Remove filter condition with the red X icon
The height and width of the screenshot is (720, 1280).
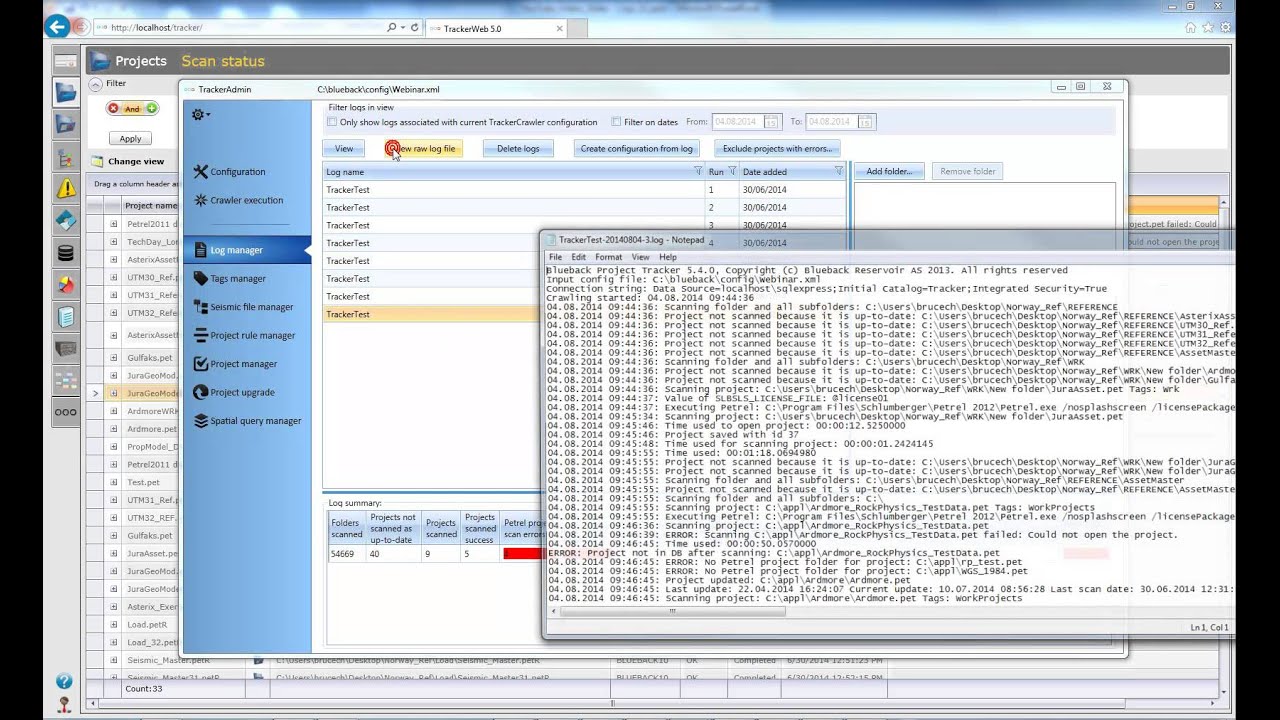tap(113, 109)
